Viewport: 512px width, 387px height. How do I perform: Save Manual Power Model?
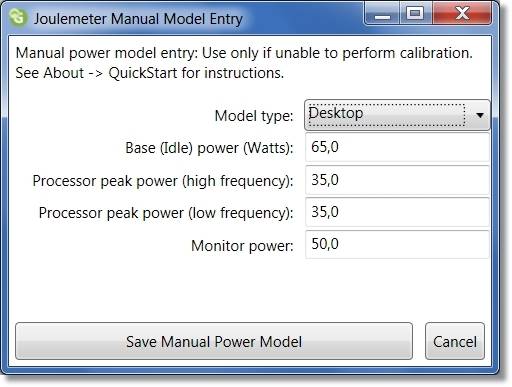(x=214, y=341)
